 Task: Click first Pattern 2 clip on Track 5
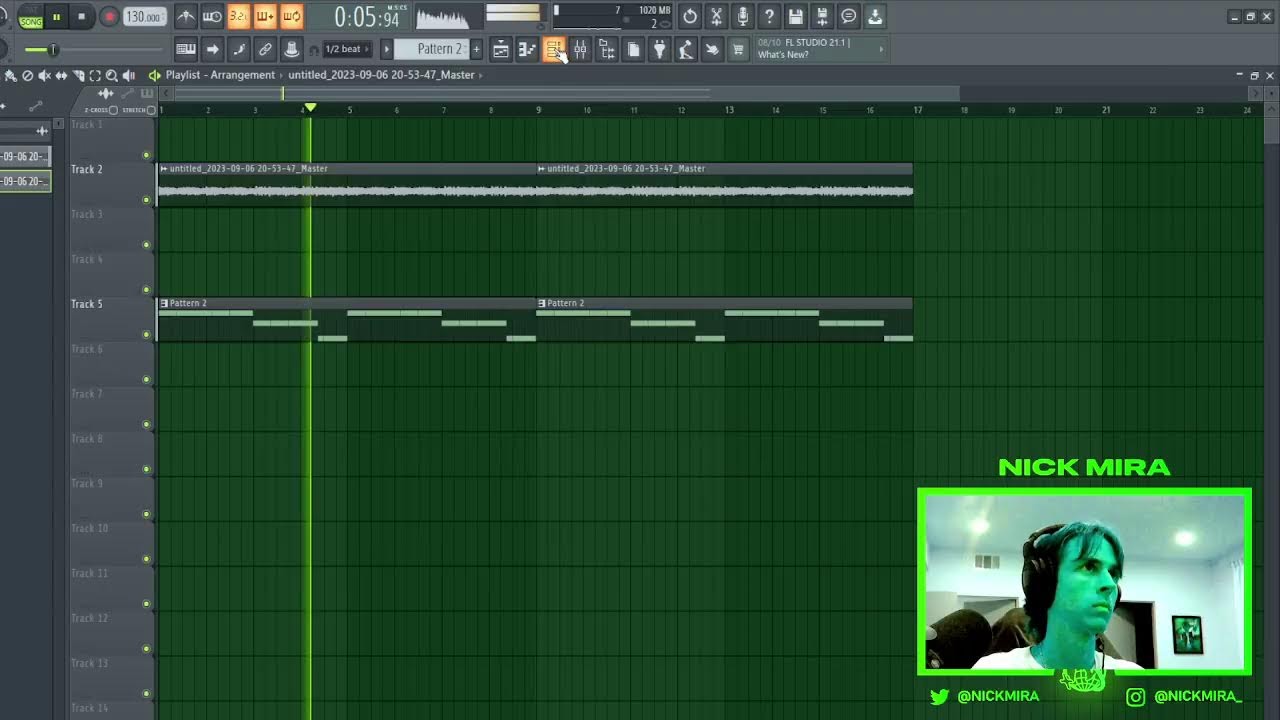tap(346, 320)
